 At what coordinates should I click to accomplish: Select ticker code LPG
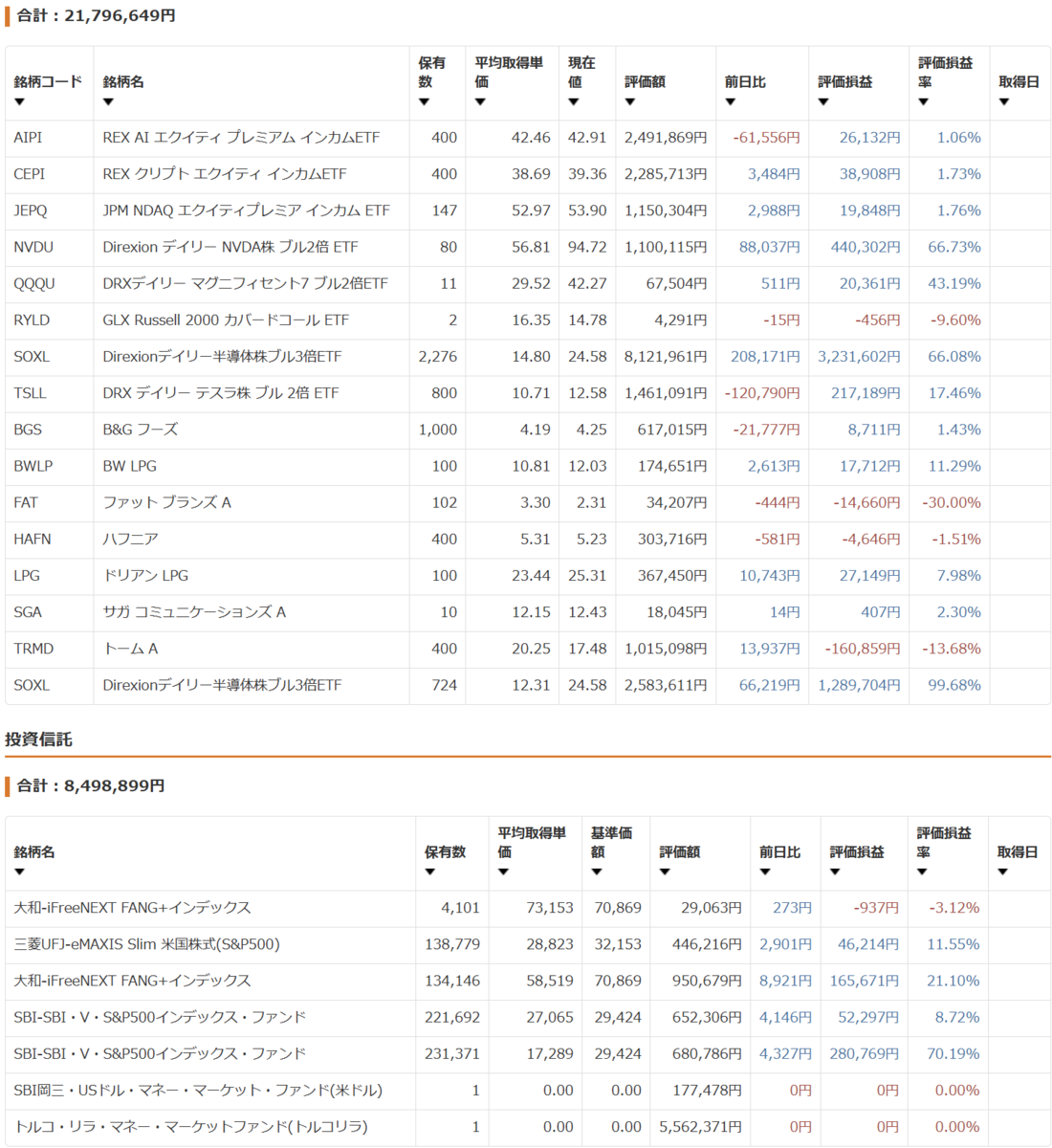[x=27, y=575]
